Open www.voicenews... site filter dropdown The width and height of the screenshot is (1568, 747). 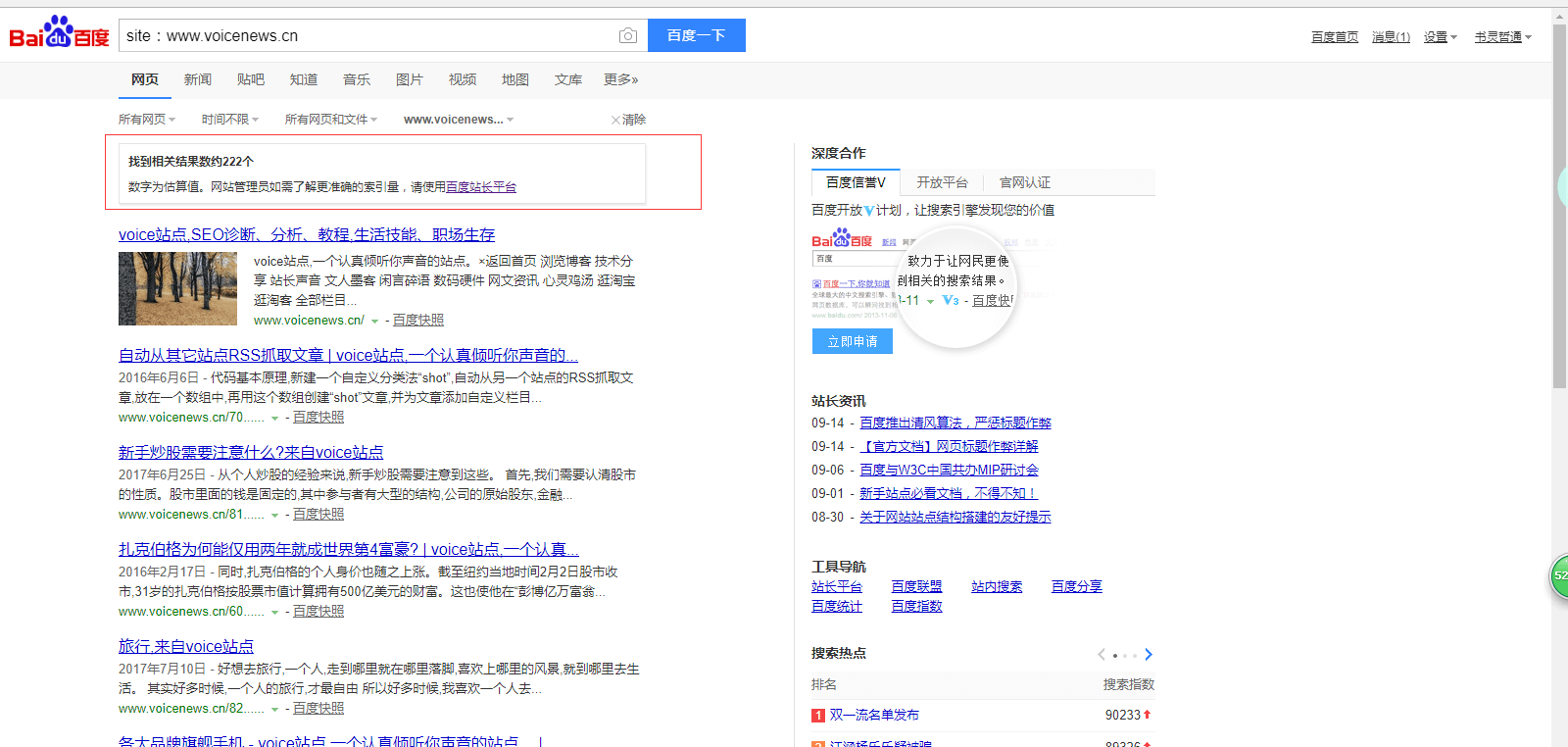pyautogui.click(x=459, y=120)
